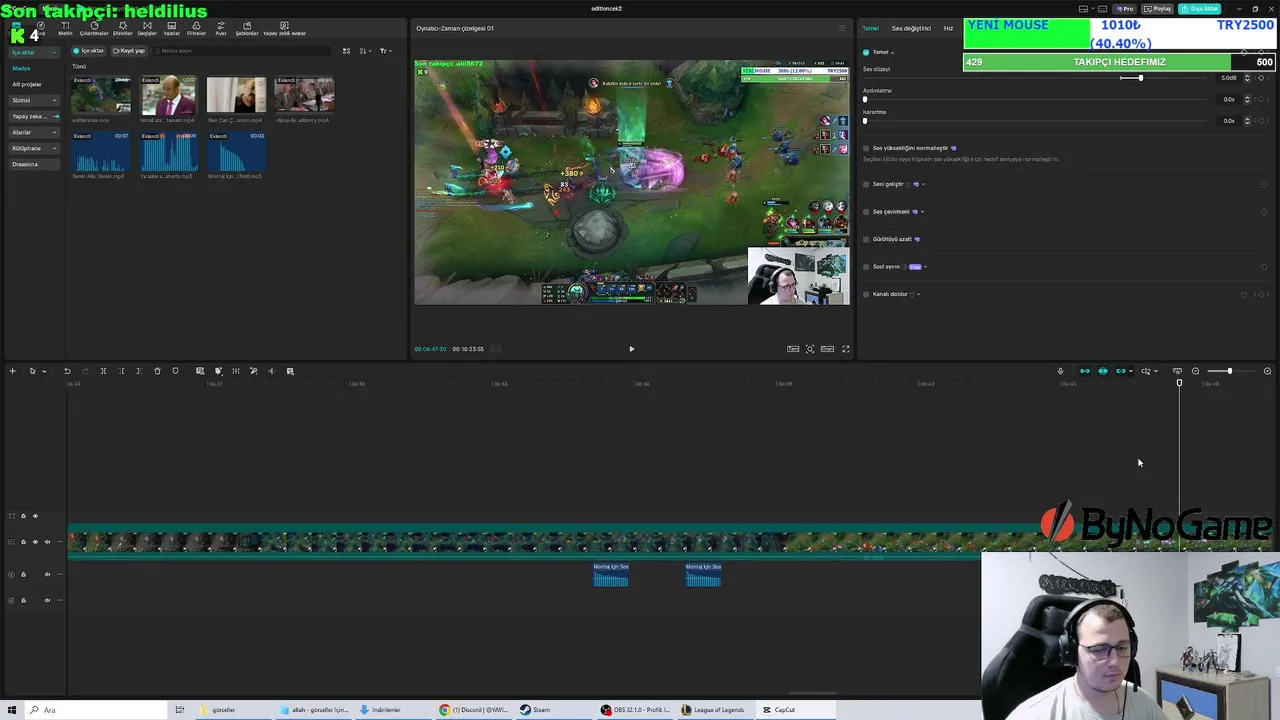Play the preview video
This screenshot has width=1280, height=720.
point(631,349)
